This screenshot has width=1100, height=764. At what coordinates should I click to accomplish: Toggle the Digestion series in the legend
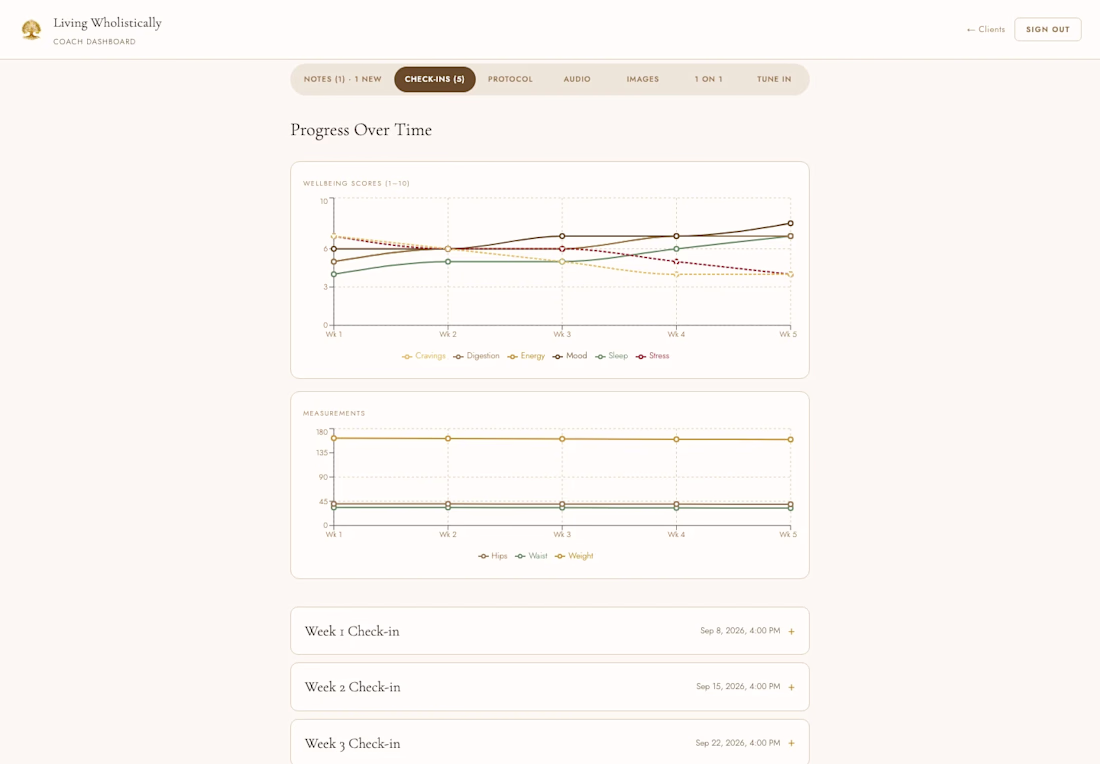(476, 356)
